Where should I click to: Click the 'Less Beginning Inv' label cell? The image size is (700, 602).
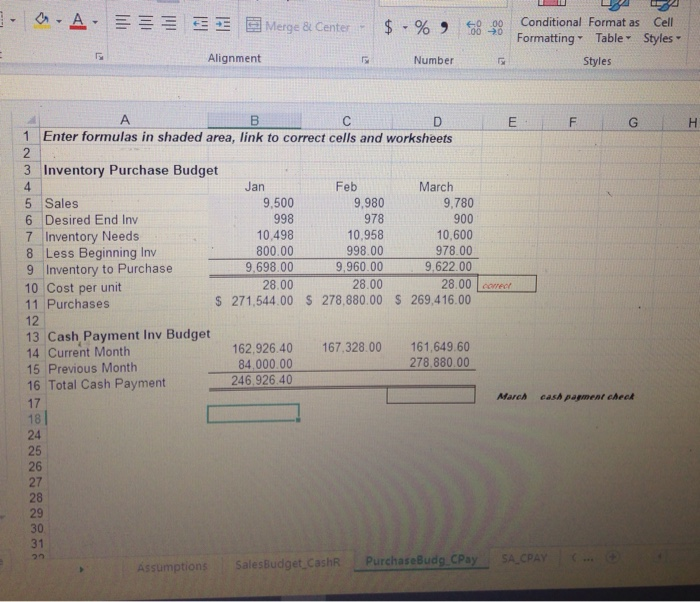pos(101,253)
